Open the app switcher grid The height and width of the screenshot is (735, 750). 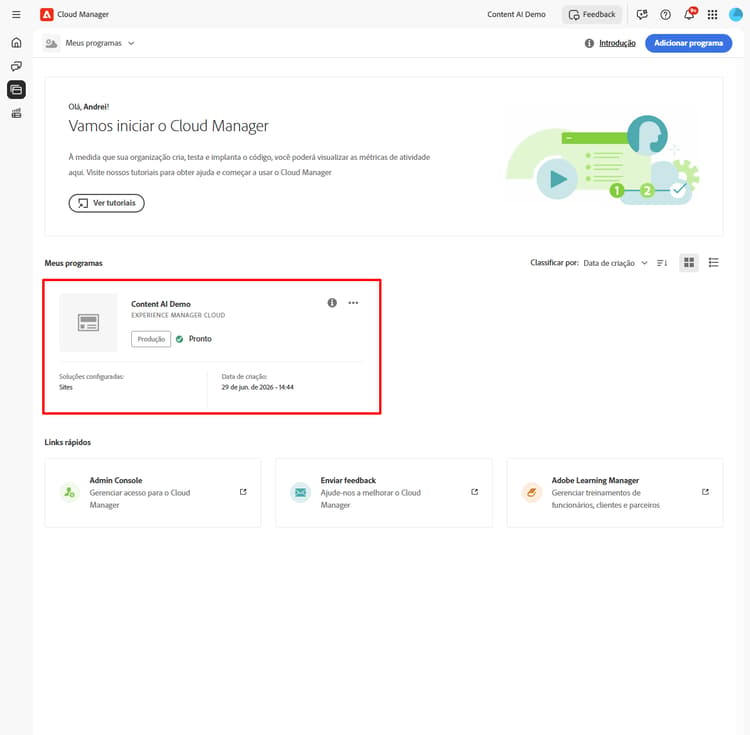click(712, 14)
